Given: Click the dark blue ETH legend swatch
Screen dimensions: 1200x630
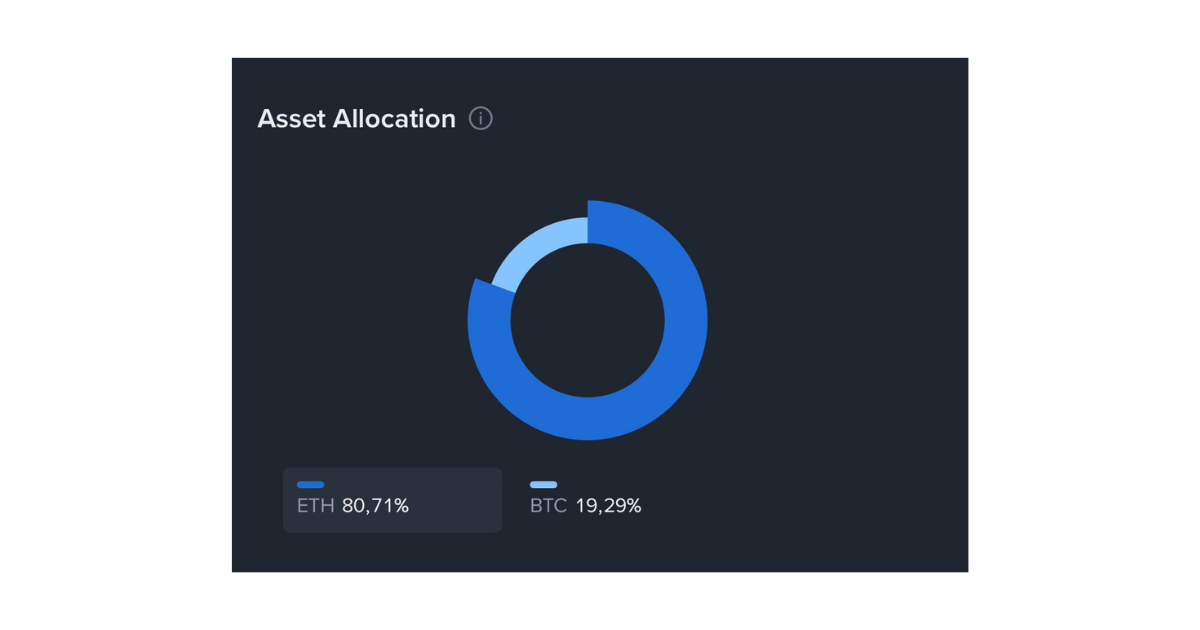Looking at the screenshot, I should tap(310, 485).
